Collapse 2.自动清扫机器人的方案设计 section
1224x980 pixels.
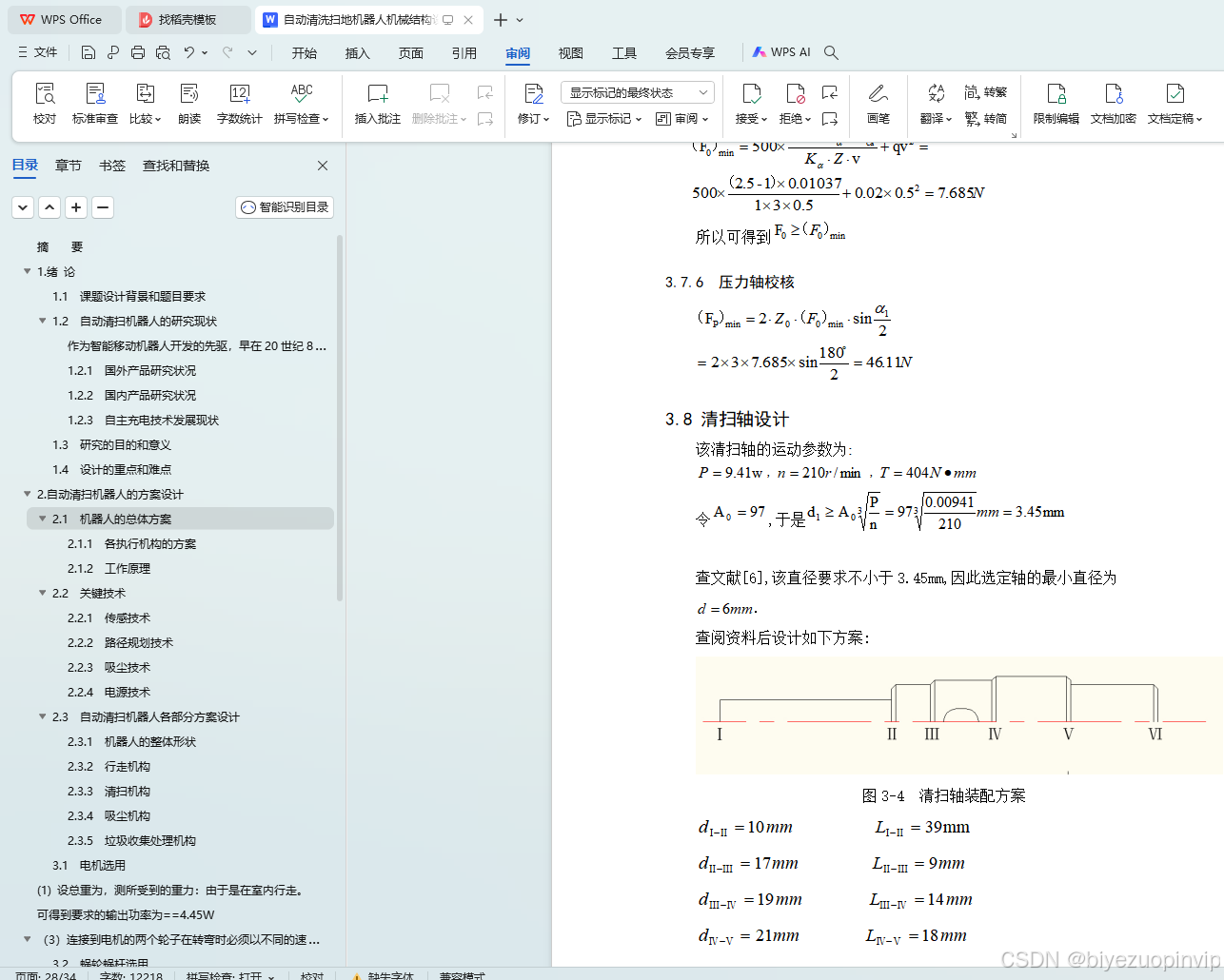[27, 494]
